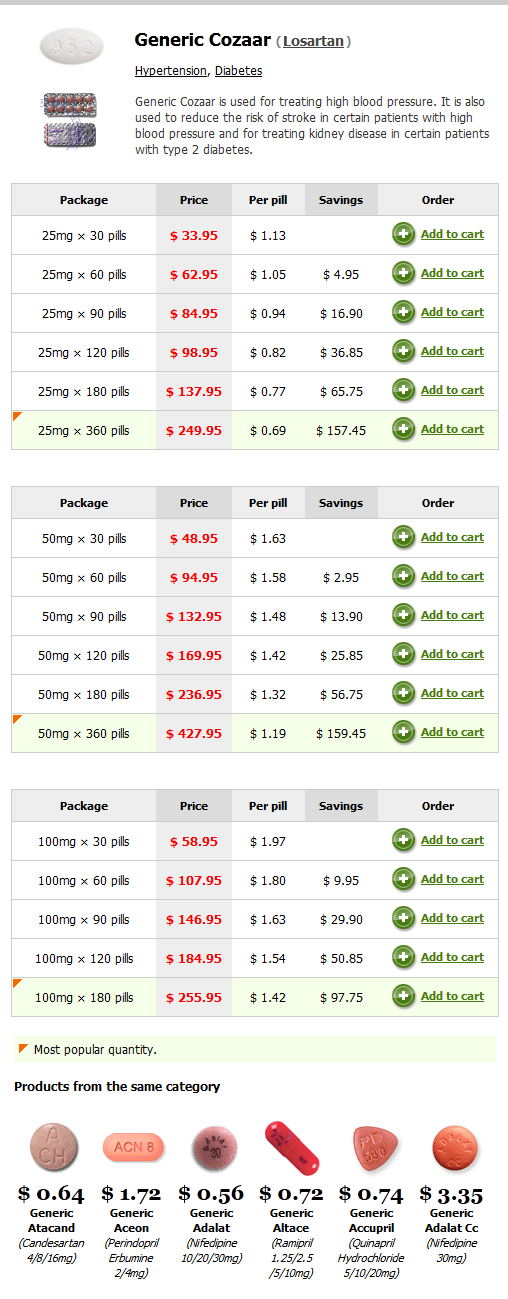
Task: Click the Cozaar white pill image
Action: pyautogui.click(x=71, y=46)
